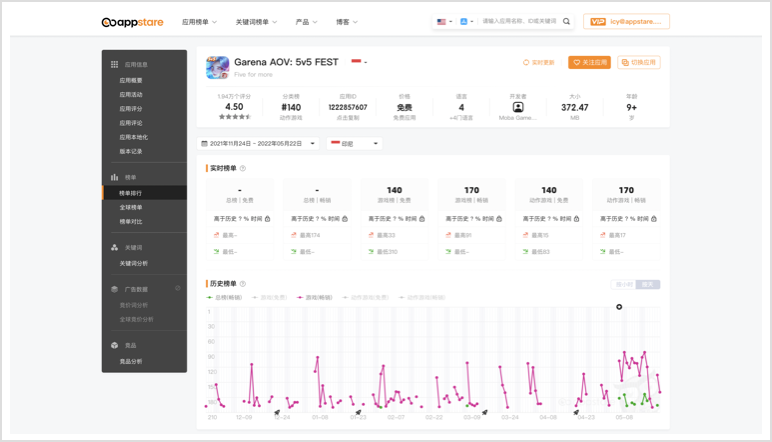Image resolution: width=772 pixels, height=442 pixels.
Task: Open the Garena AOV app icon
Action: pyautogui.click(x=217, y=67)
